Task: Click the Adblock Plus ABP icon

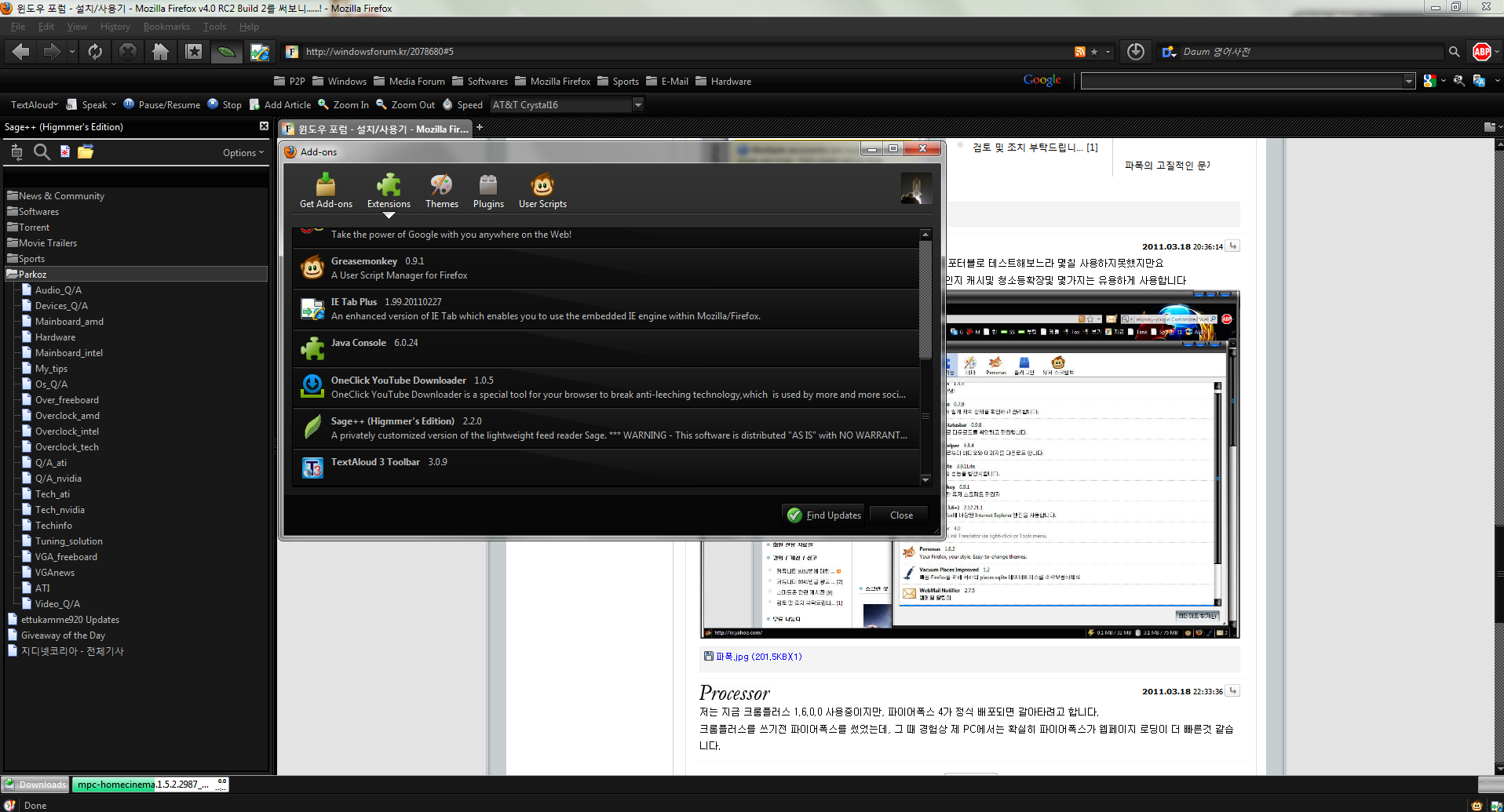Action: pyautogui.click(x=1482, y=52)
